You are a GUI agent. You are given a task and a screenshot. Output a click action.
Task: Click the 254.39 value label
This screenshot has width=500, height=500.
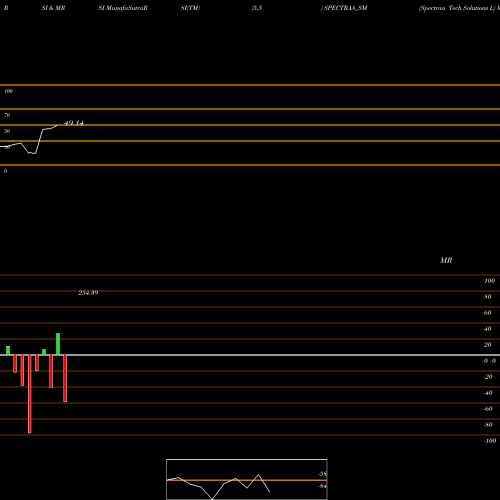[x=88, y=293]
